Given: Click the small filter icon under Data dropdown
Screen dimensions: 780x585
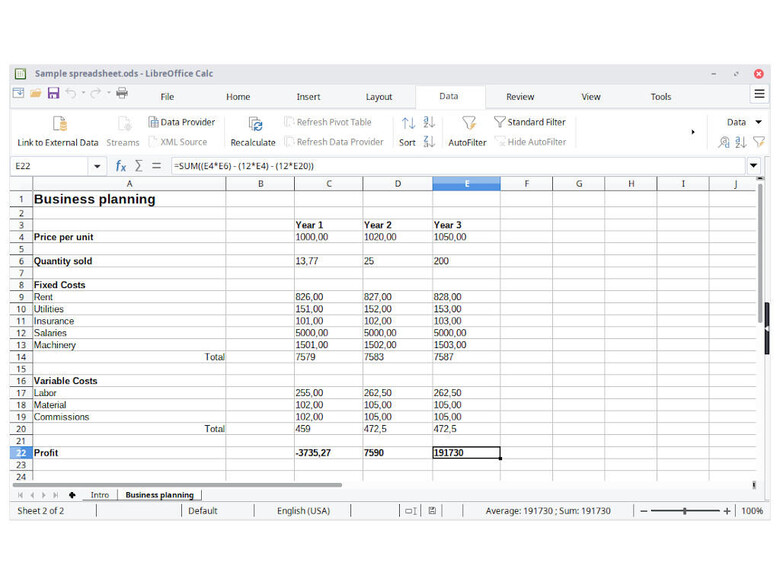Looking at the screenshot, I should (759, 142).
